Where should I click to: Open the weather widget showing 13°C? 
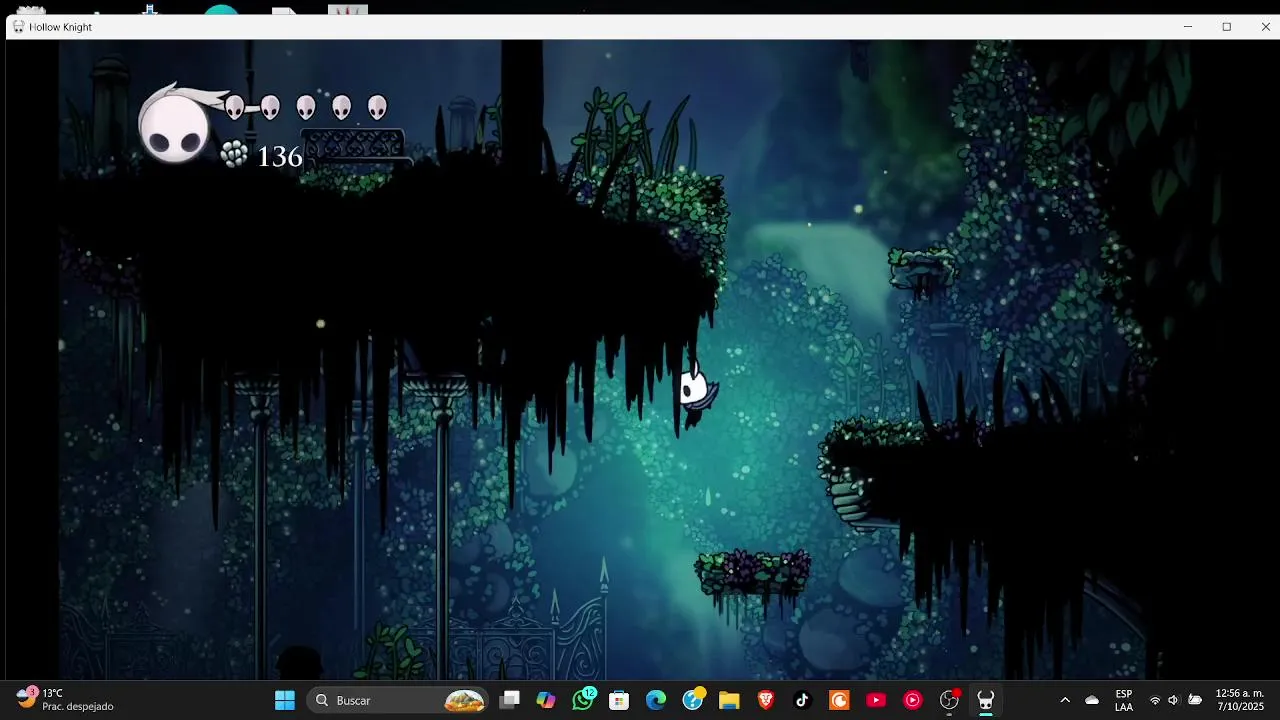coord(66,700)
